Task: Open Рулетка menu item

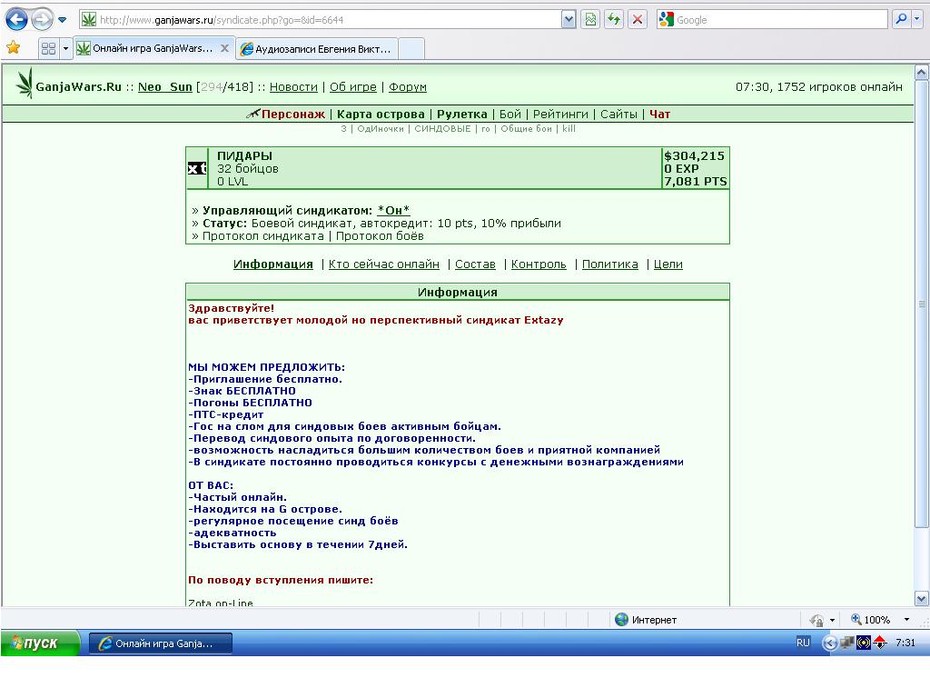Action: 462,114
